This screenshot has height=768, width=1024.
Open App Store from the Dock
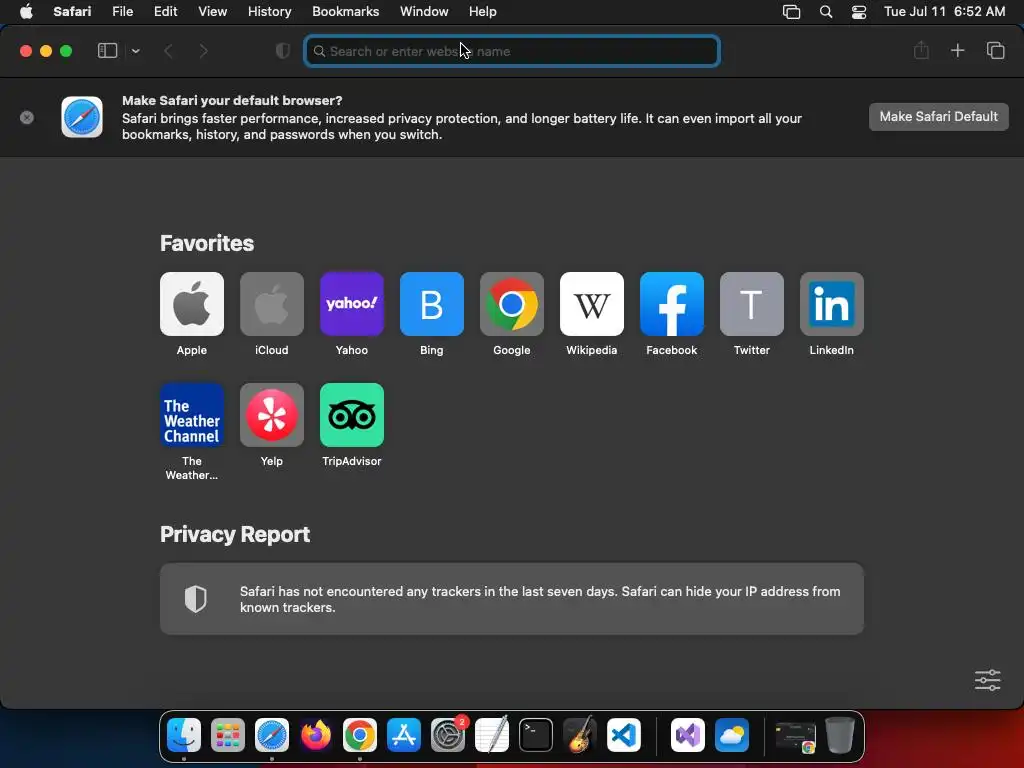(x=404, y=735)
